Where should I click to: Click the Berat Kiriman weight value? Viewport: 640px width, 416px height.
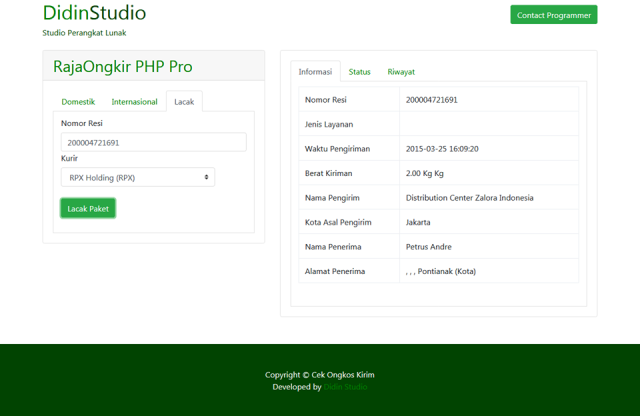click(x=425, y=173)
